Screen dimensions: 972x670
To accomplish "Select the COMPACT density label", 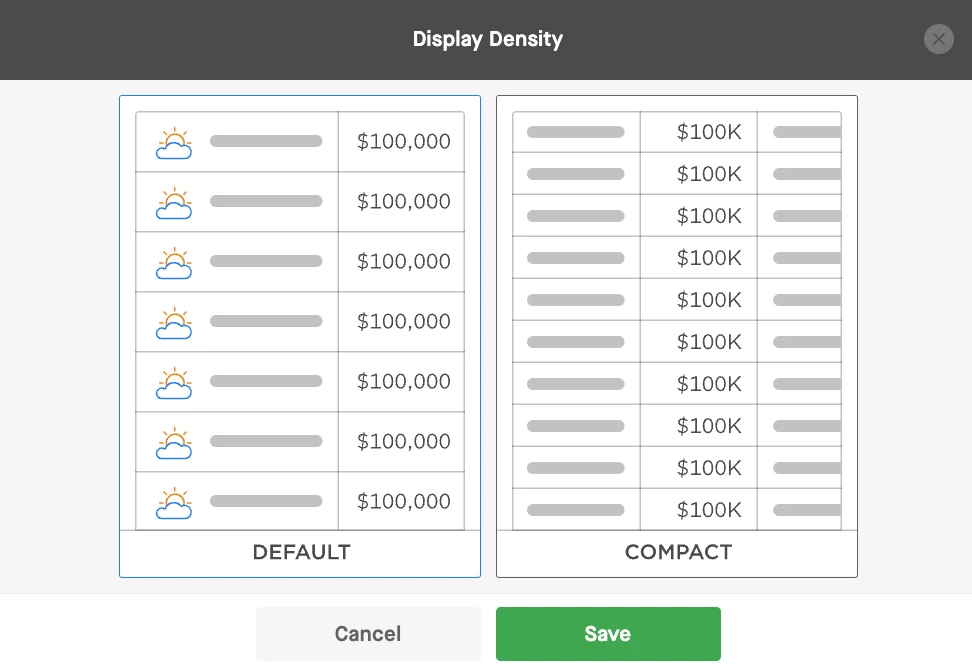I will (678, 552).
